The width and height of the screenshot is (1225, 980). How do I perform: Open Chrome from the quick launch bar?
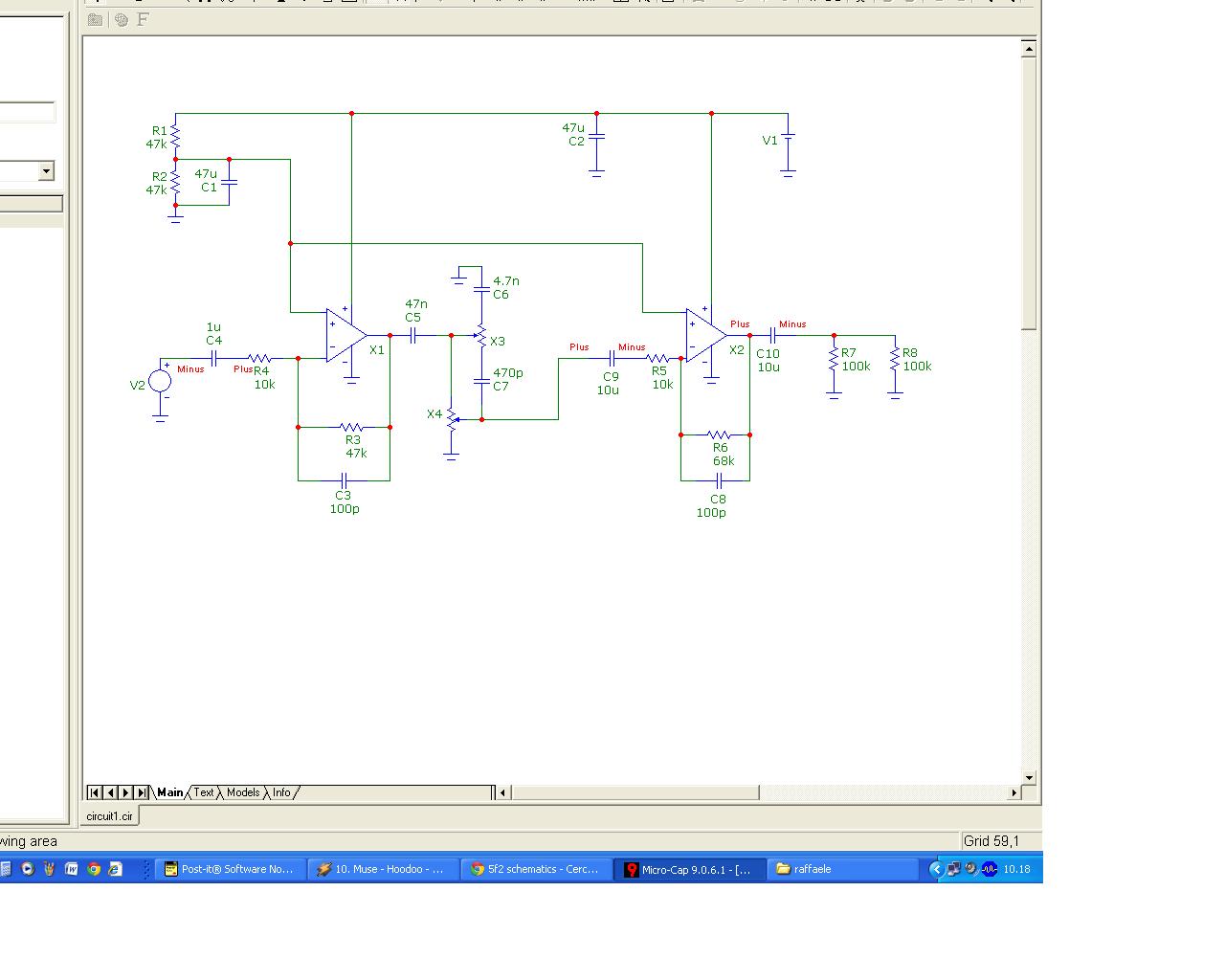pos(94,869)
